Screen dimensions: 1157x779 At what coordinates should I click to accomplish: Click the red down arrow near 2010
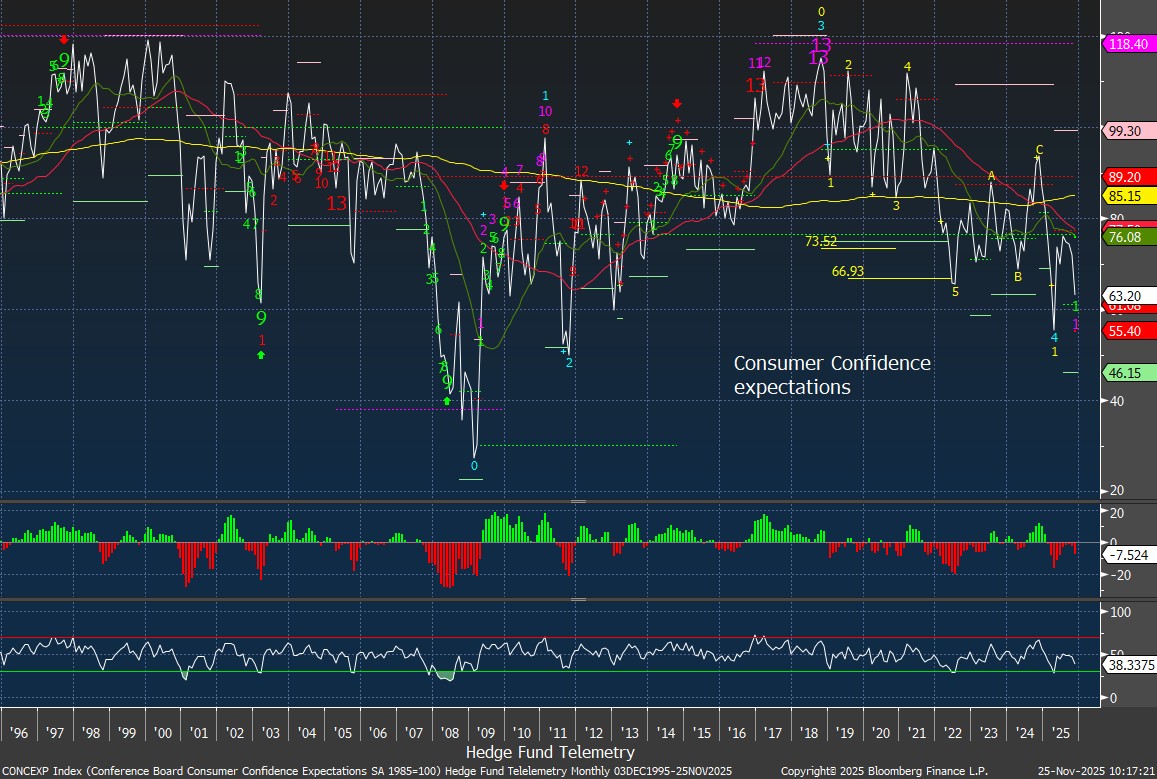point(504,185)
